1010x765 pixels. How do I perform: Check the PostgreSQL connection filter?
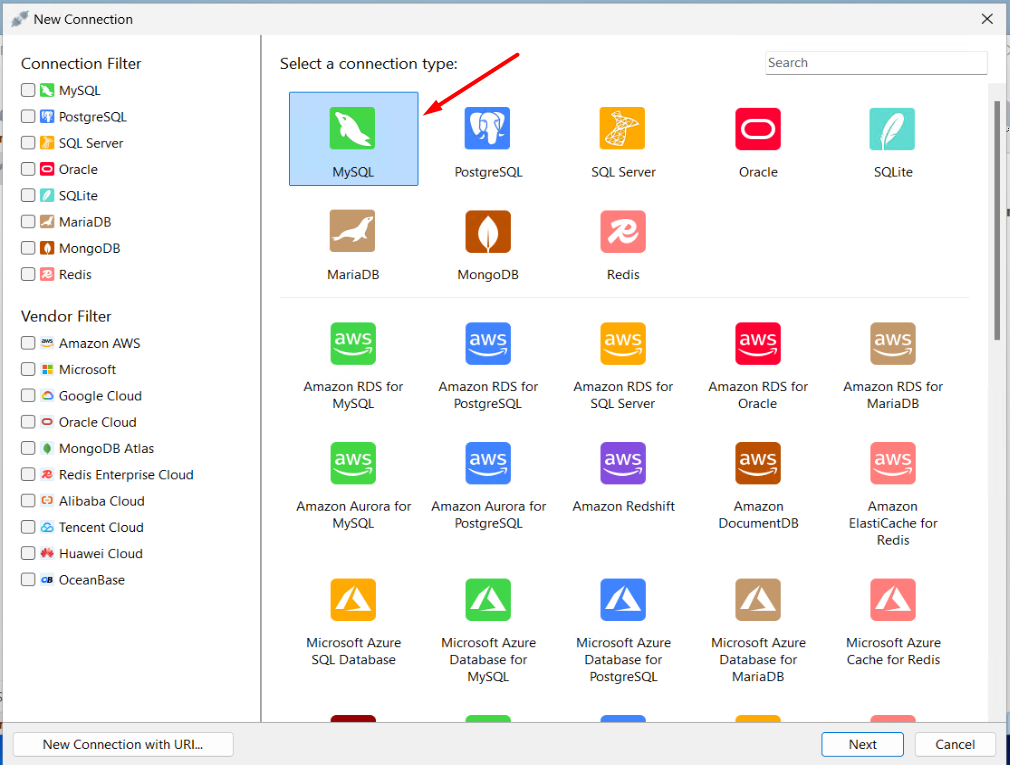[28, 117]
